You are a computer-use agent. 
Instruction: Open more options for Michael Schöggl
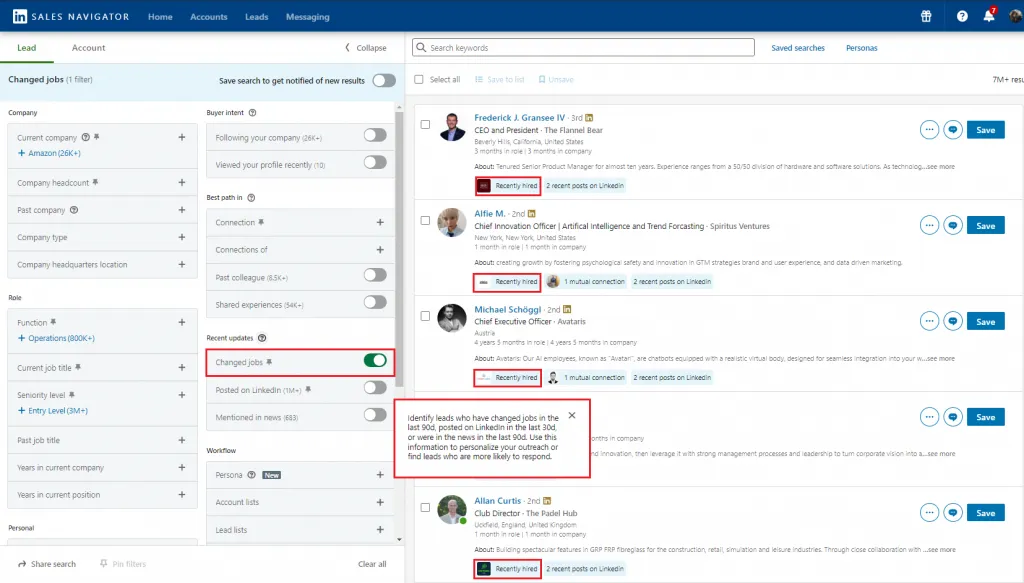pyautogui.click(x=929, y=321)
